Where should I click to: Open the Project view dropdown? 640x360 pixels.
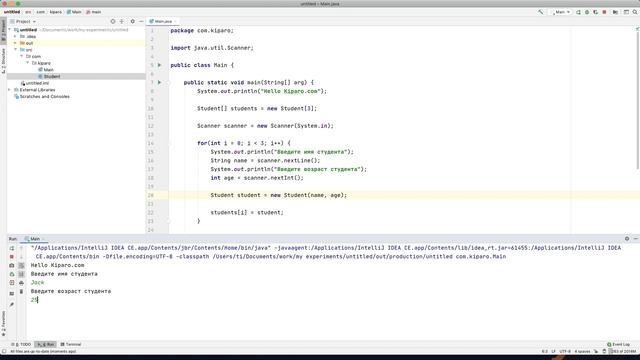click(23, 21)
